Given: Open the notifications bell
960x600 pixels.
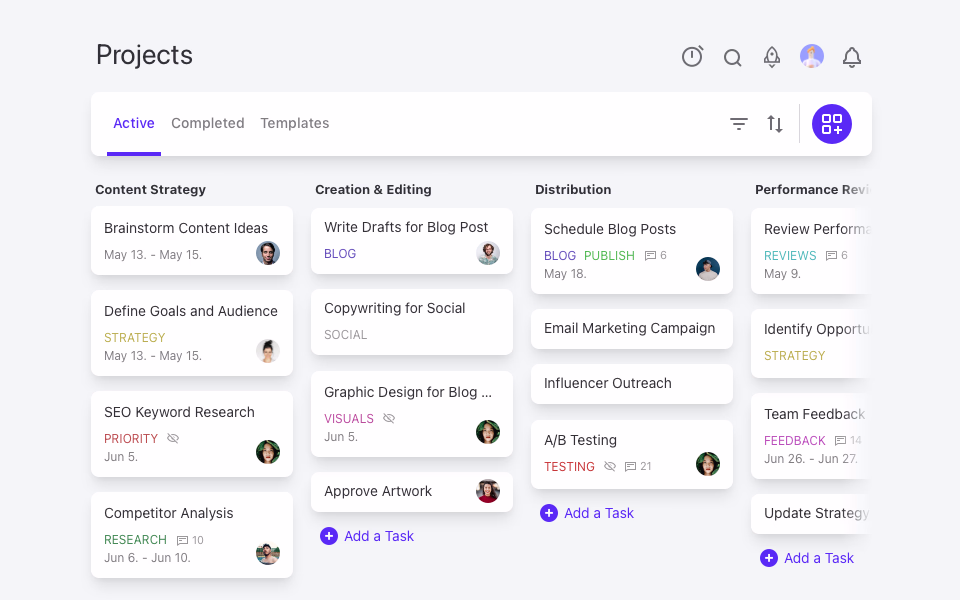Looking at the screenshot, I should (x=852, y=57).
